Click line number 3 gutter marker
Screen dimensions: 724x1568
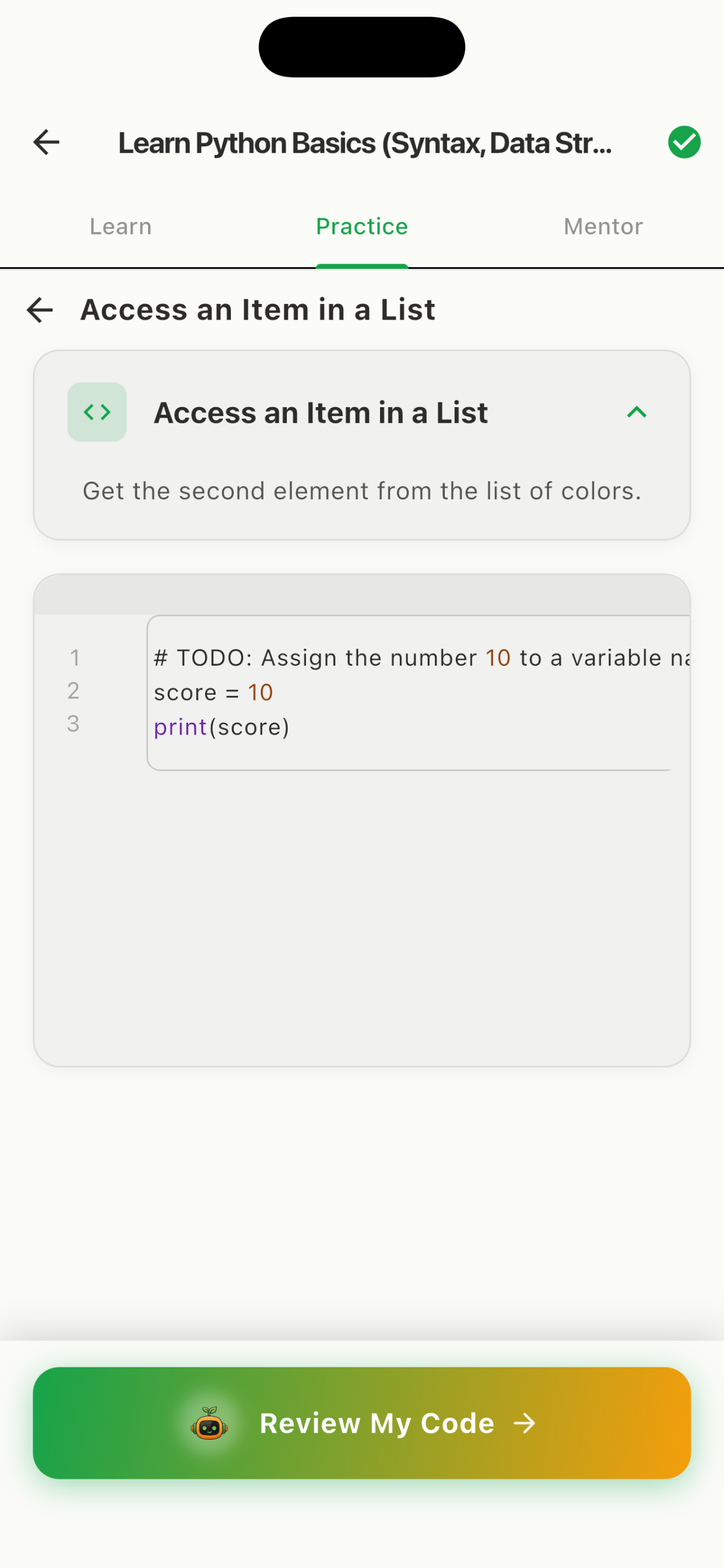[73, 724]
